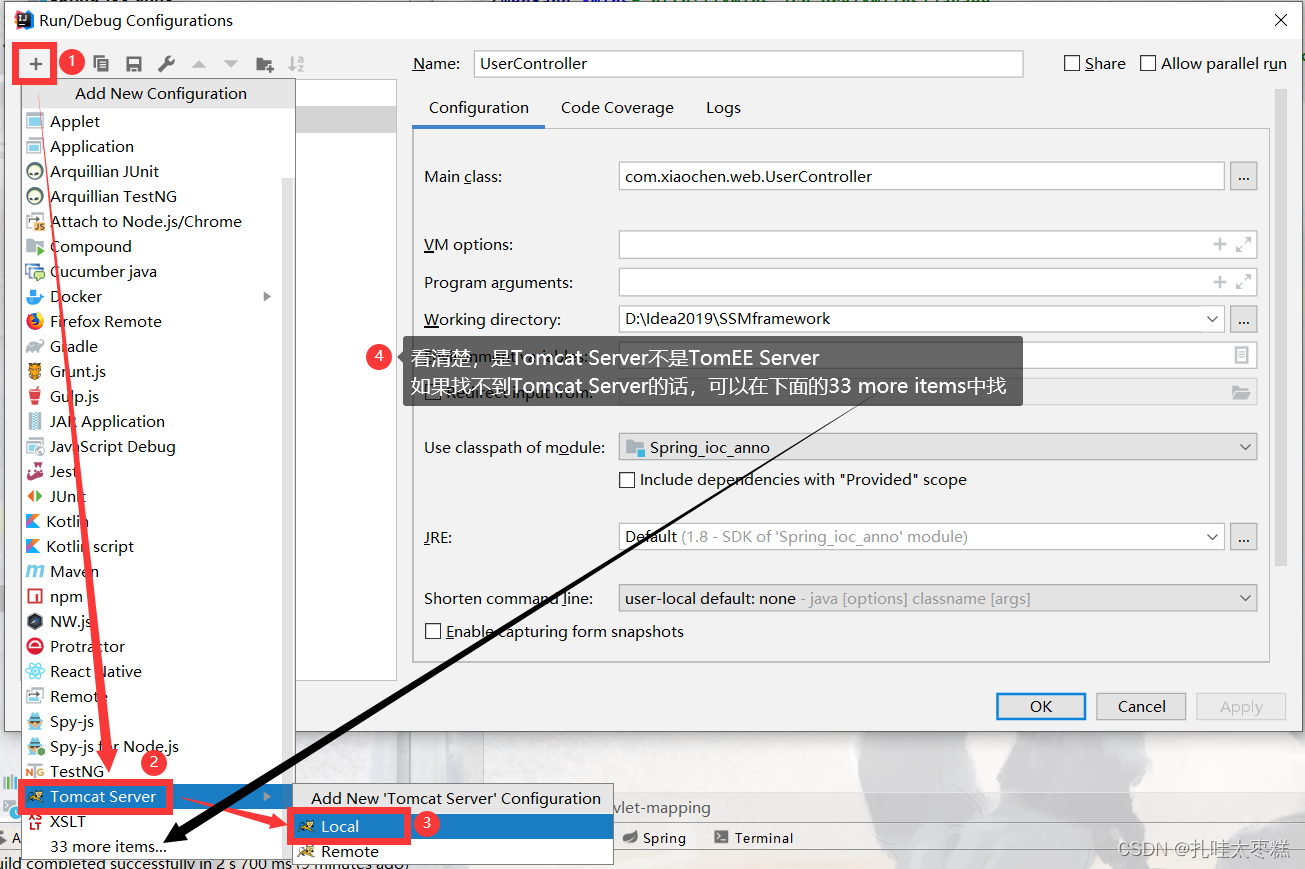
Task: Browse Working directory with ellipsis button
Action: [1244, 319]
